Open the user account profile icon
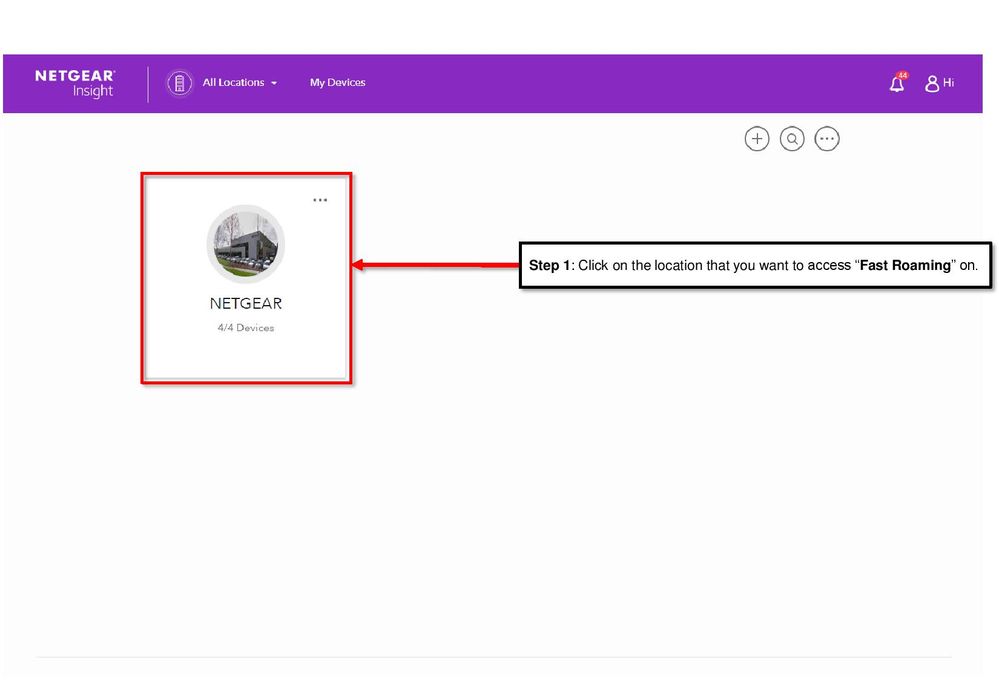Viewport: 999px width, 681px height. (x=932, y=83)
